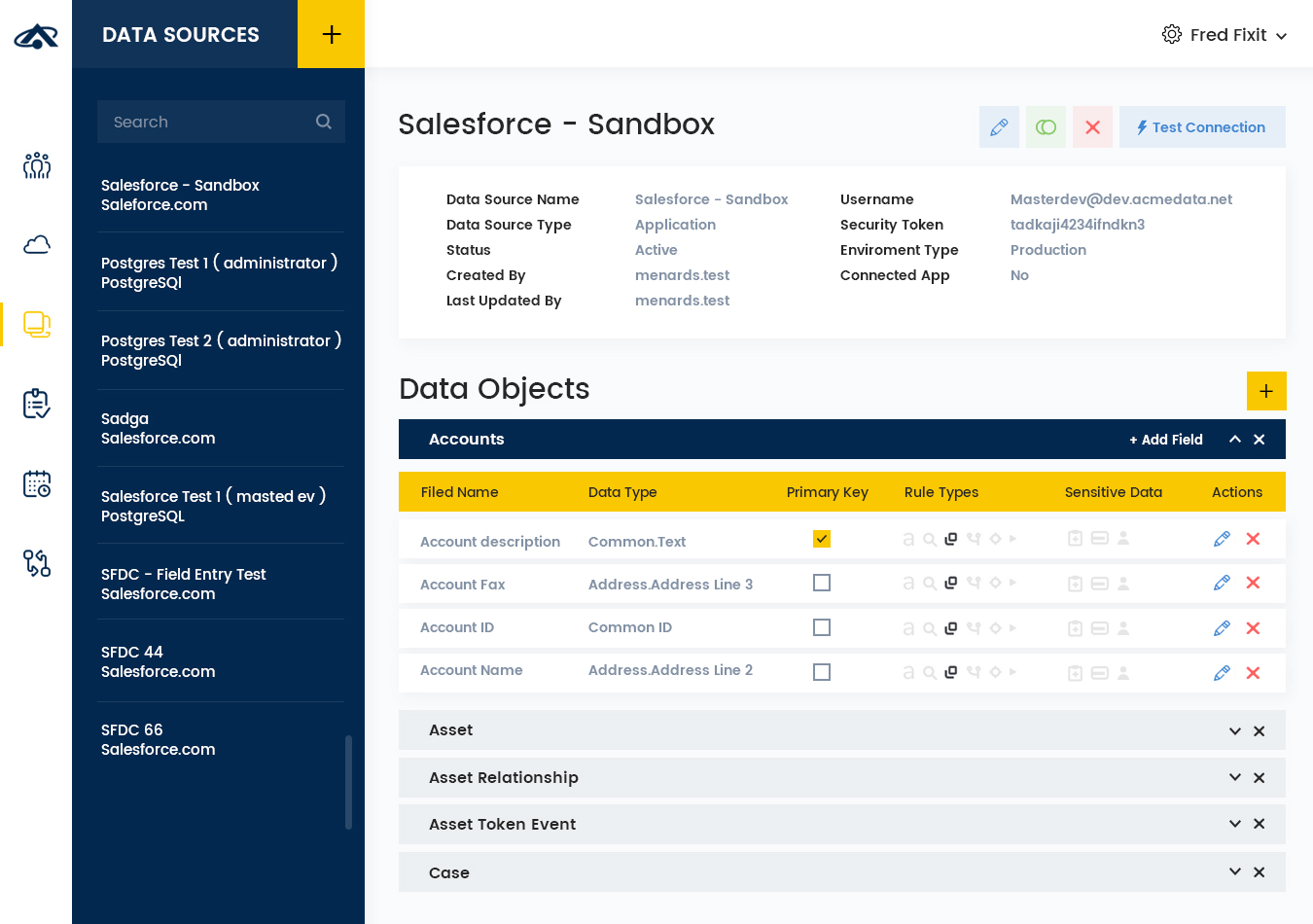Click Add Field in Accounts header

point(1166,440)
